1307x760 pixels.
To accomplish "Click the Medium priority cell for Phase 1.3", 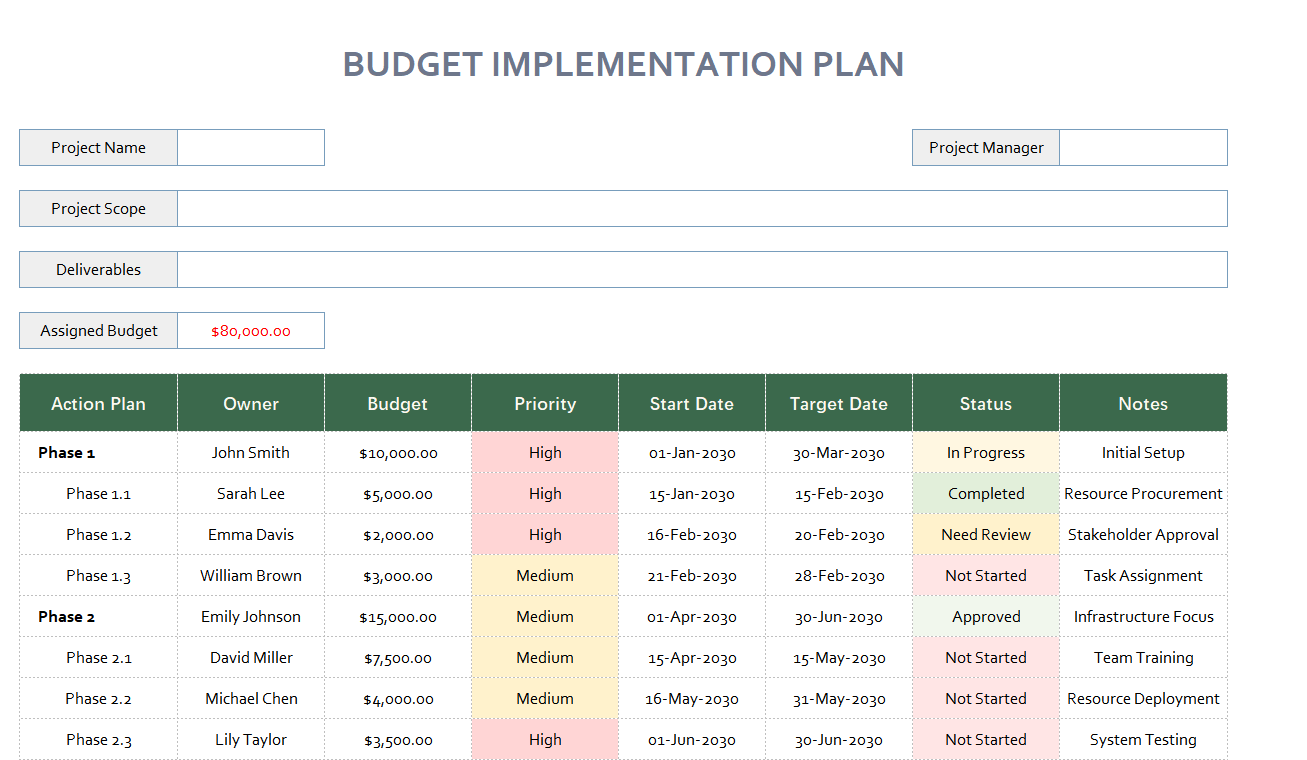I will click(545, 575).
